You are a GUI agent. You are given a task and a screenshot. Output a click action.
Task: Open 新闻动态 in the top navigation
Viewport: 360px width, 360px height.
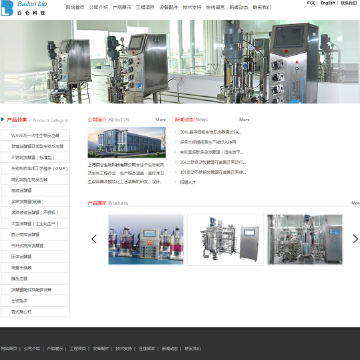[239, 7]
